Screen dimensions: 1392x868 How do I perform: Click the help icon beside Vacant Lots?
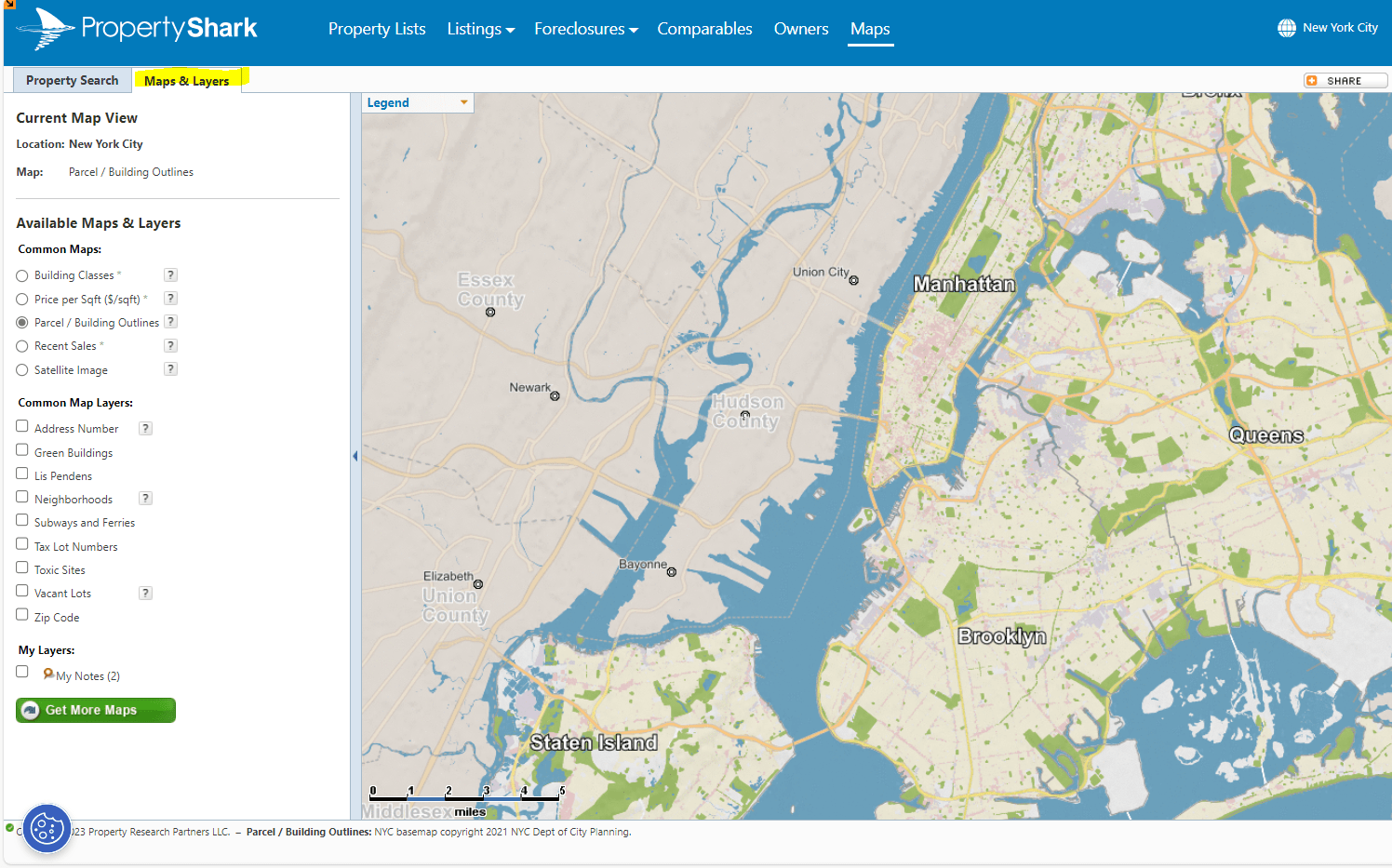coord(145,592)
